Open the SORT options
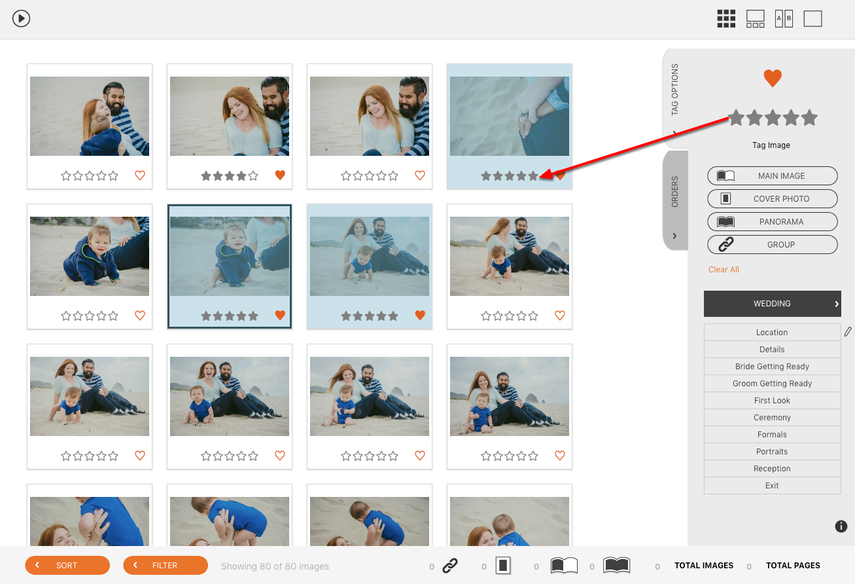 coord(67,565)
